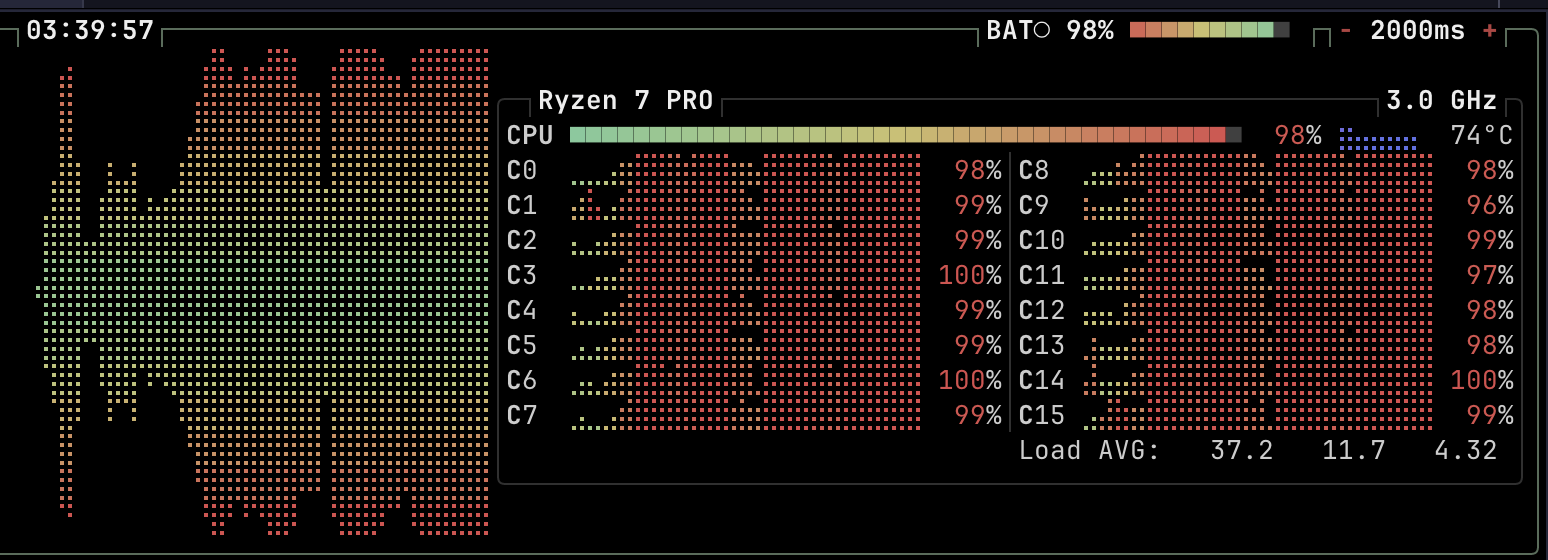Click the C11 core usage graph

1258,275
